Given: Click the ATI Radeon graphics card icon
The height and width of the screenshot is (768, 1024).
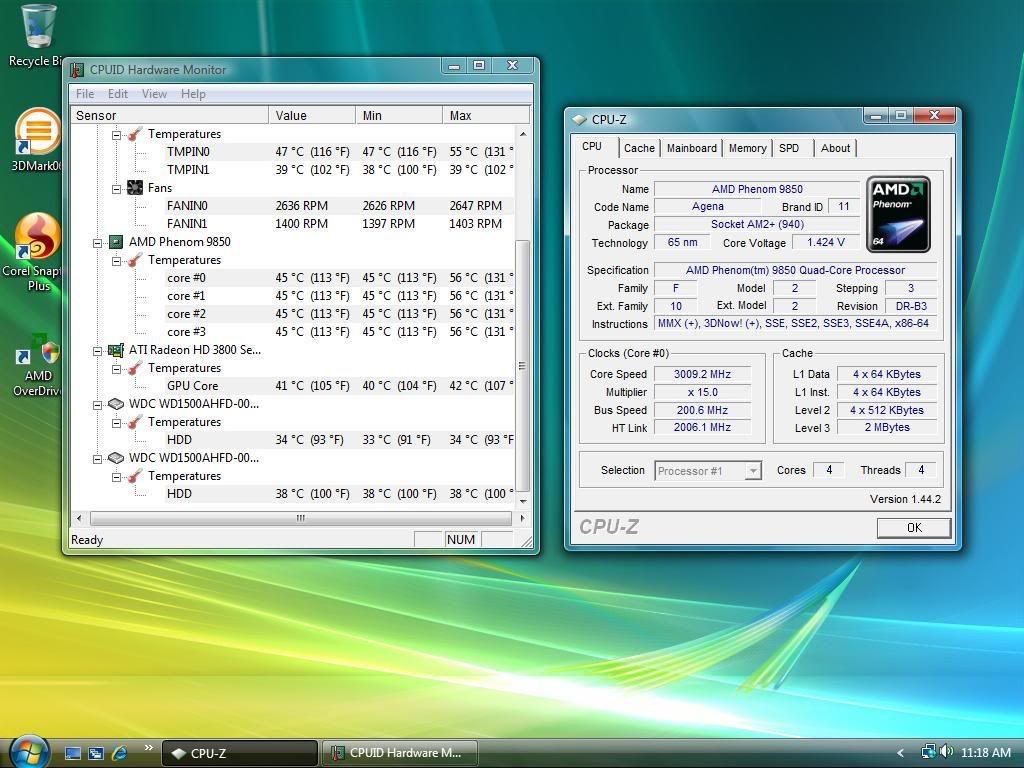Looking at the screenshot, I should pos(116,350).
